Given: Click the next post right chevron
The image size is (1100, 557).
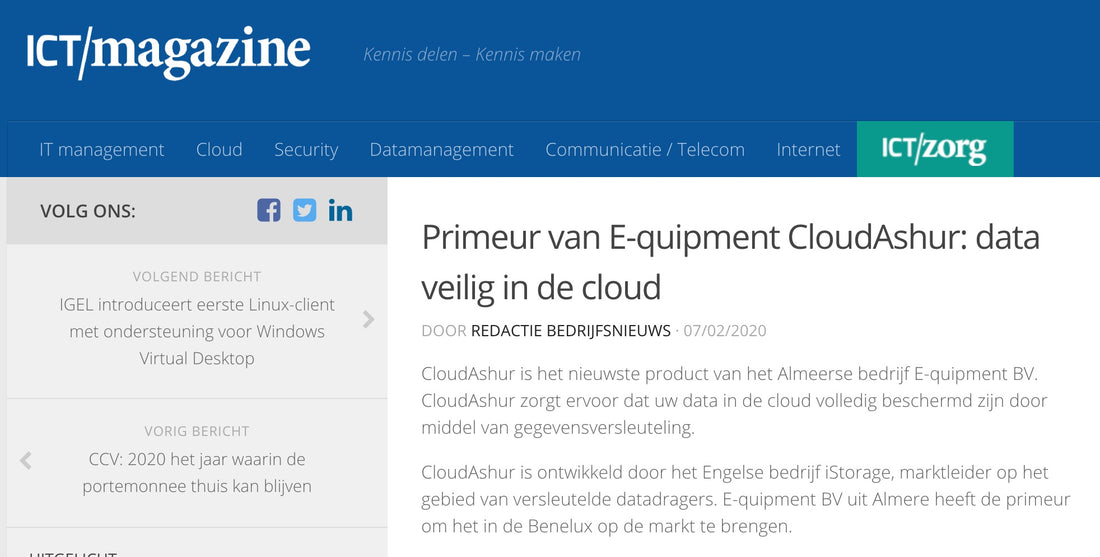Looking at the screenshot, I should tap(369, 319).
